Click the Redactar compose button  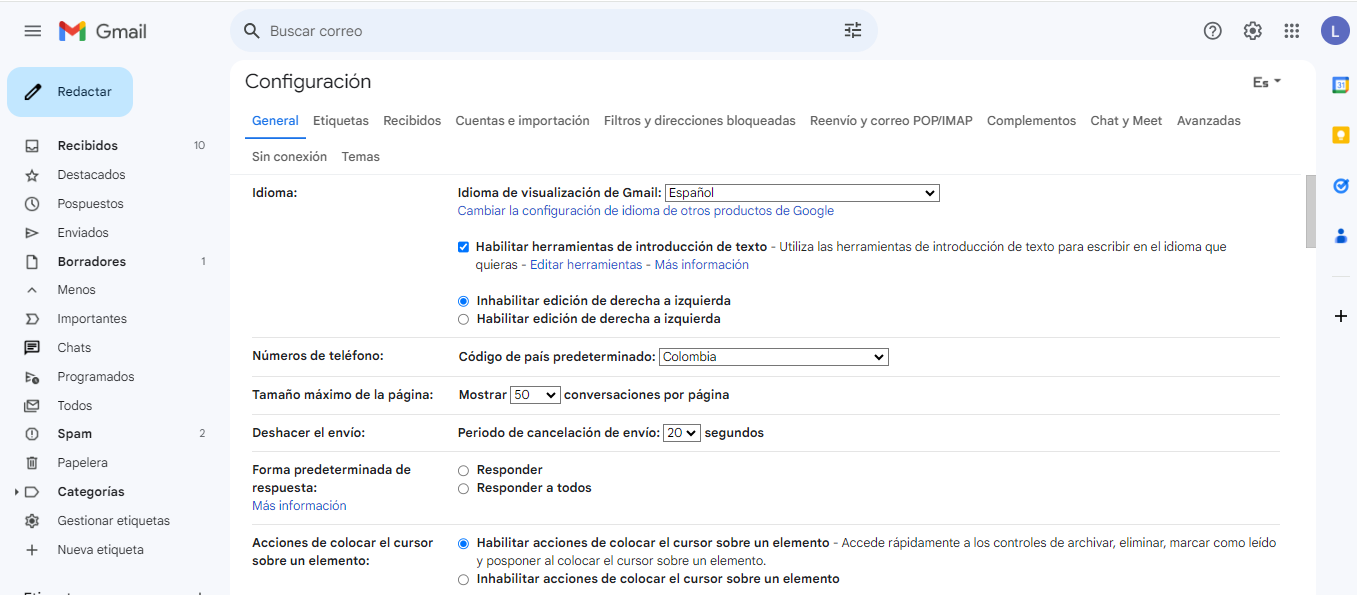point(70,92)
